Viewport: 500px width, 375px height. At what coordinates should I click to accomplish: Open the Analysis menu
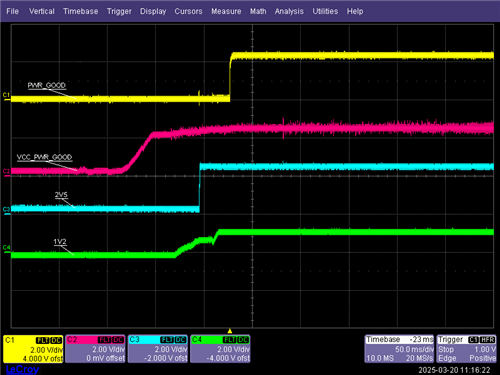[x=289, y=11]
